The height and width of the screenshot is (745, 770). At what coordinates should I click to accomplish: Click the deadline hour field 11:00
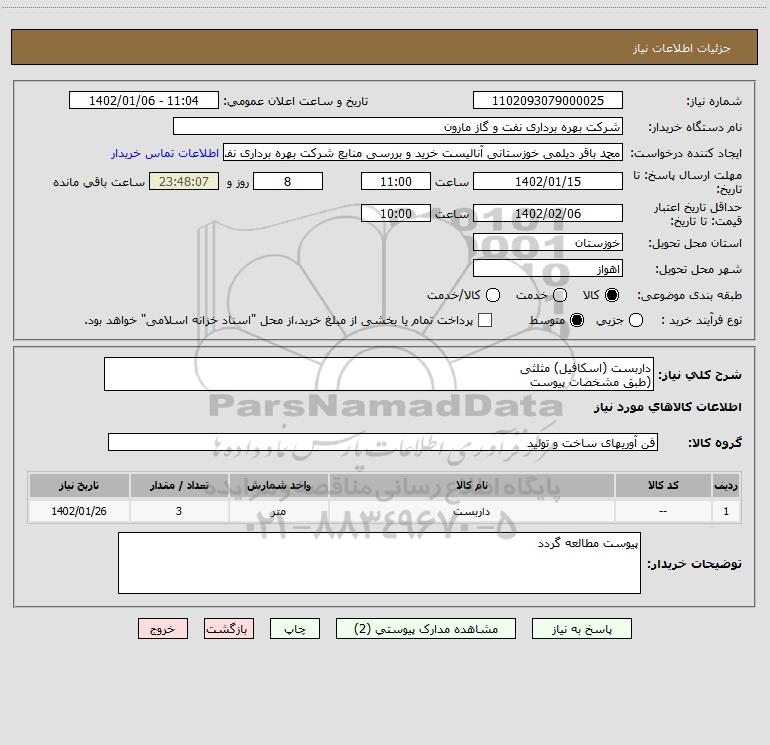click(396, 181)
